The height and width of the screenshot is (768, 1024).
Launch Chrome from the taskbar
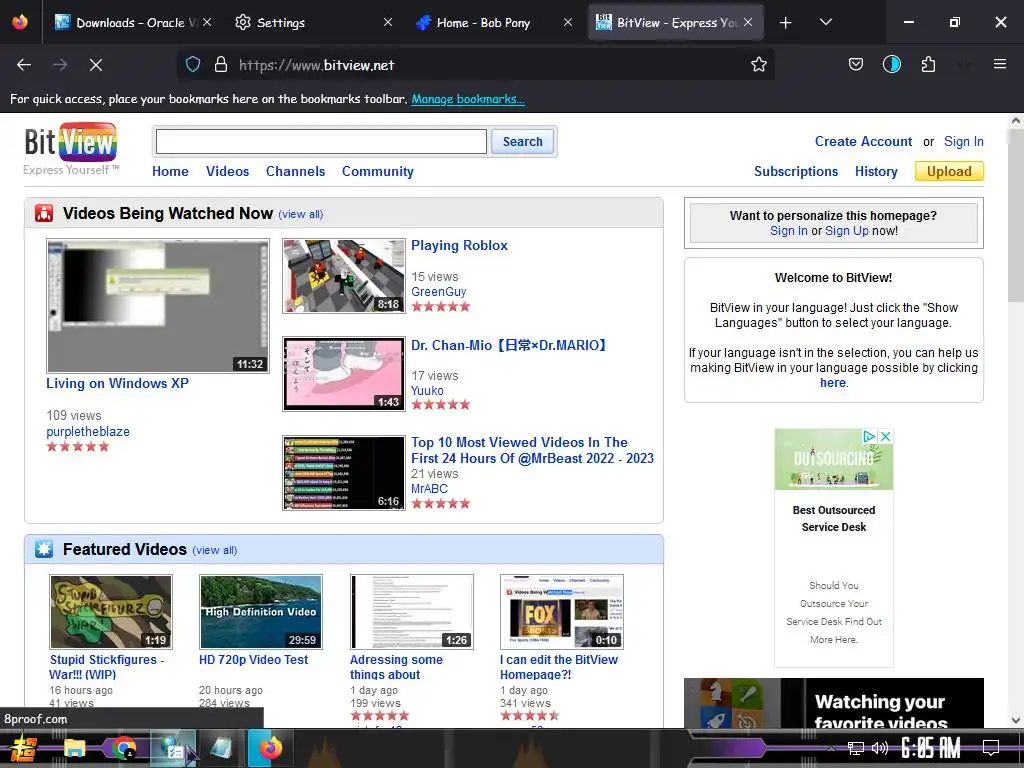click(x=124, y=748)
